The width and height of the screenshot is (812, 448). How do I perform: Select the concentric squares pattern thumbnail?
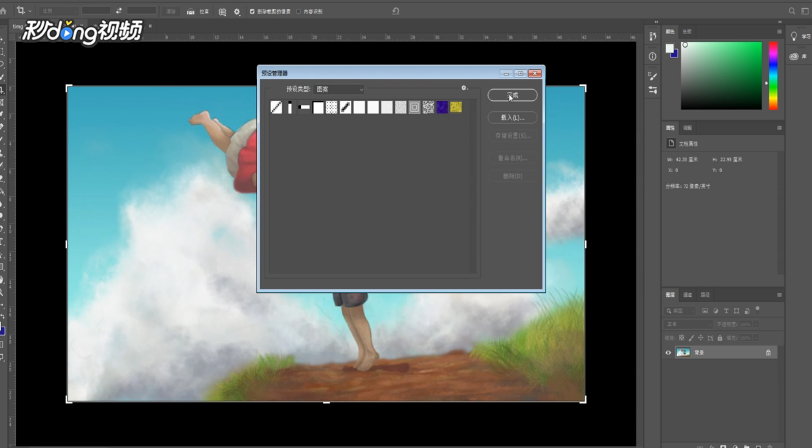[414, 107]
